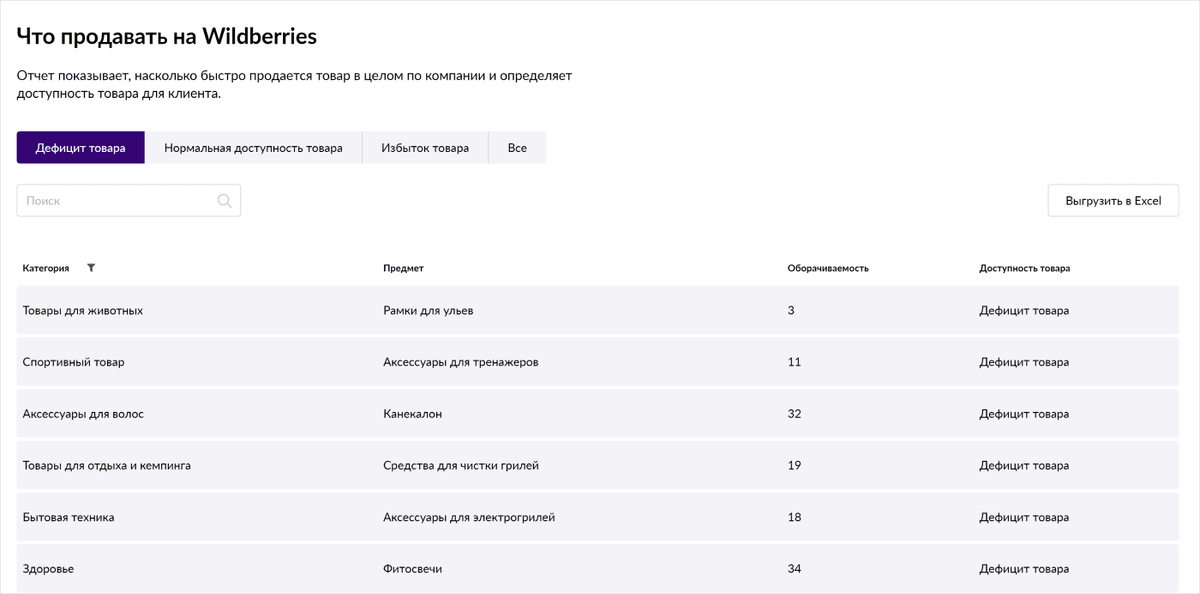Viewport: 1200px width, 594px height.
Task: Click turnover value 34 in Фитосвечи row
Action: (x=794, y=569)
